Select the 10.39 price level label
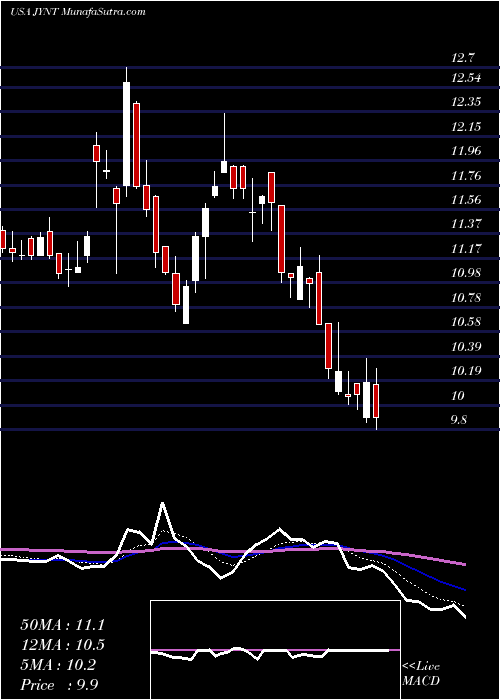Viewport: 500px width, 700px height. pyautogui.click(x=466, y=346)
